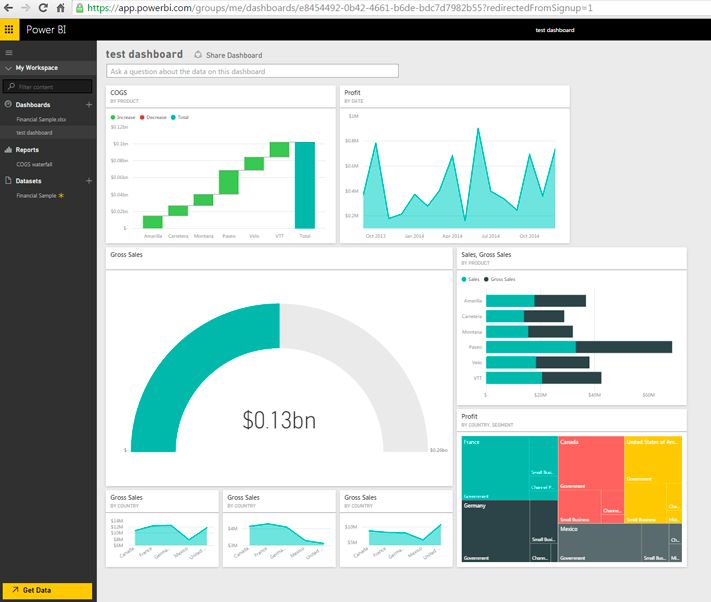Click the browser address bar URL
This screenshot has width=711, height=602.
[340, 8]
